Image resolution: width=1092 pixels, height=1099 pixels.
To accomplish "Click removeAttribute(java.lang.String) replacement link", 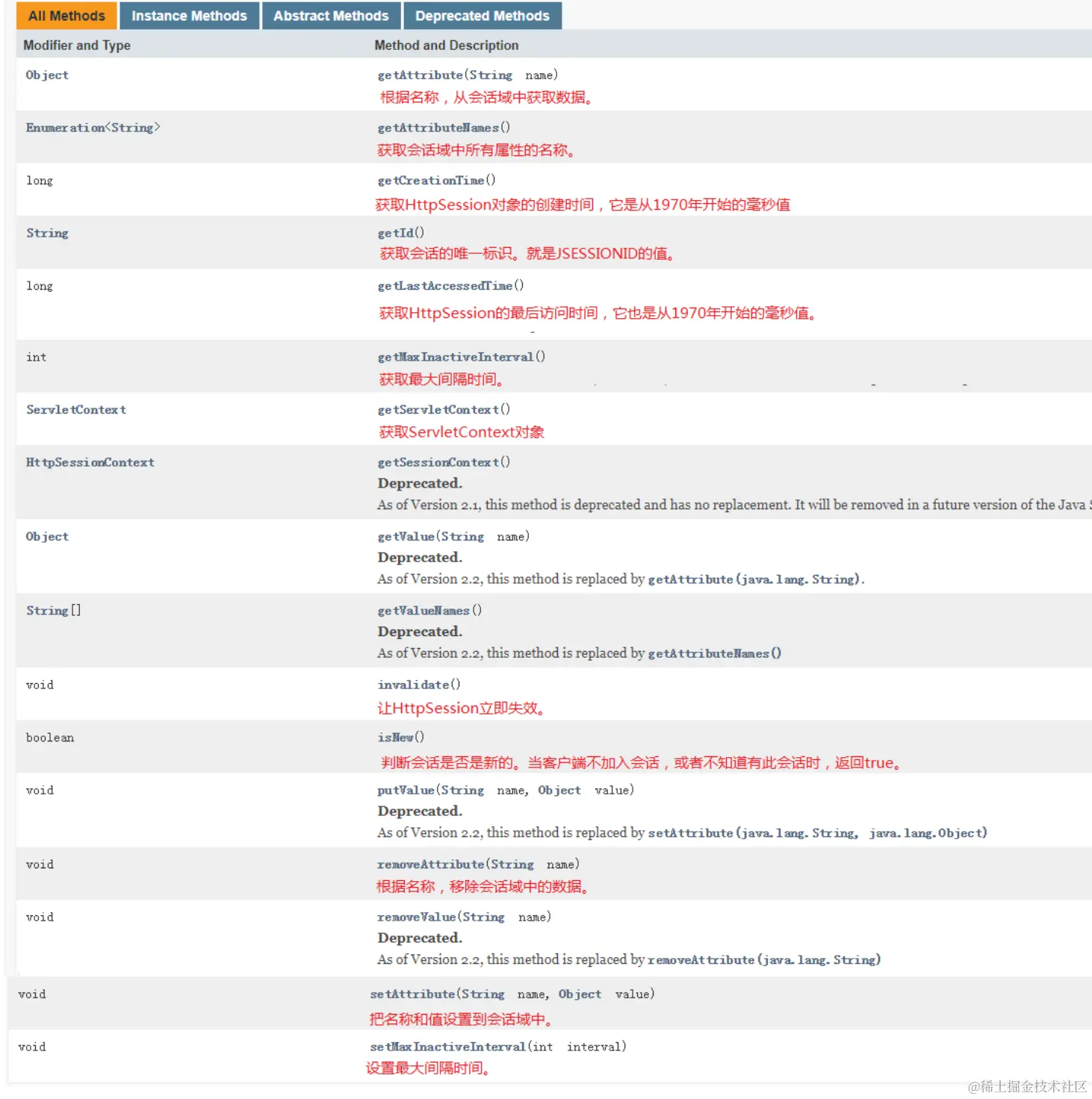I will 764,959.
